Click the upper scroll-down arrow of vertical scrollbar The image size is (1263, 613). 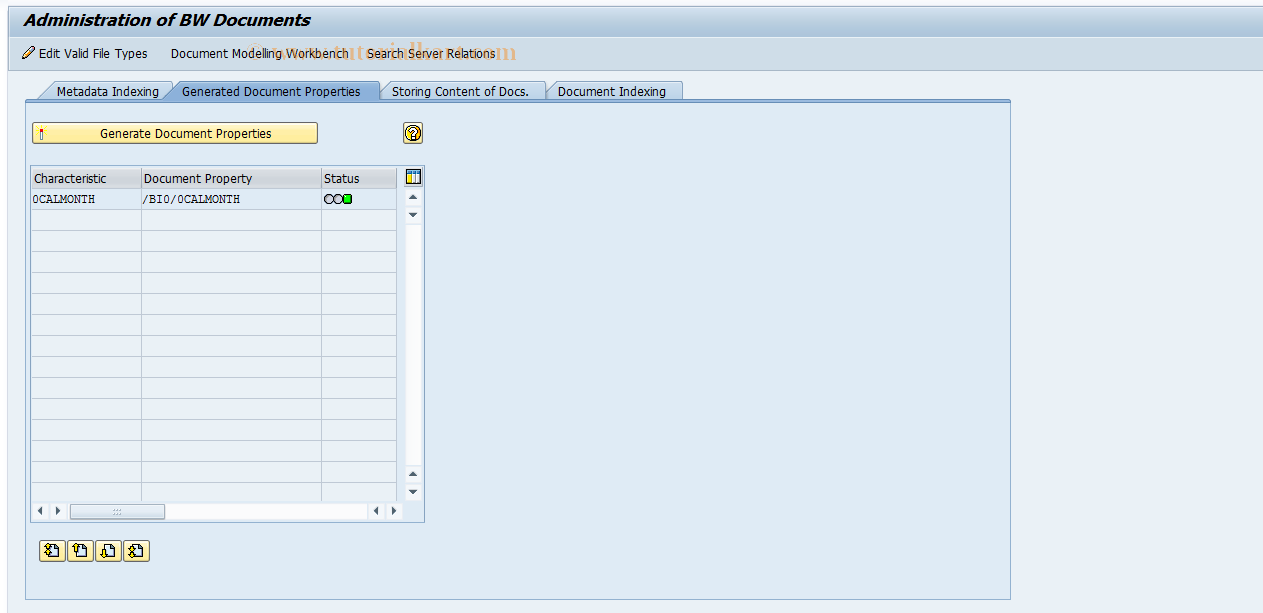tap(413, 215)
